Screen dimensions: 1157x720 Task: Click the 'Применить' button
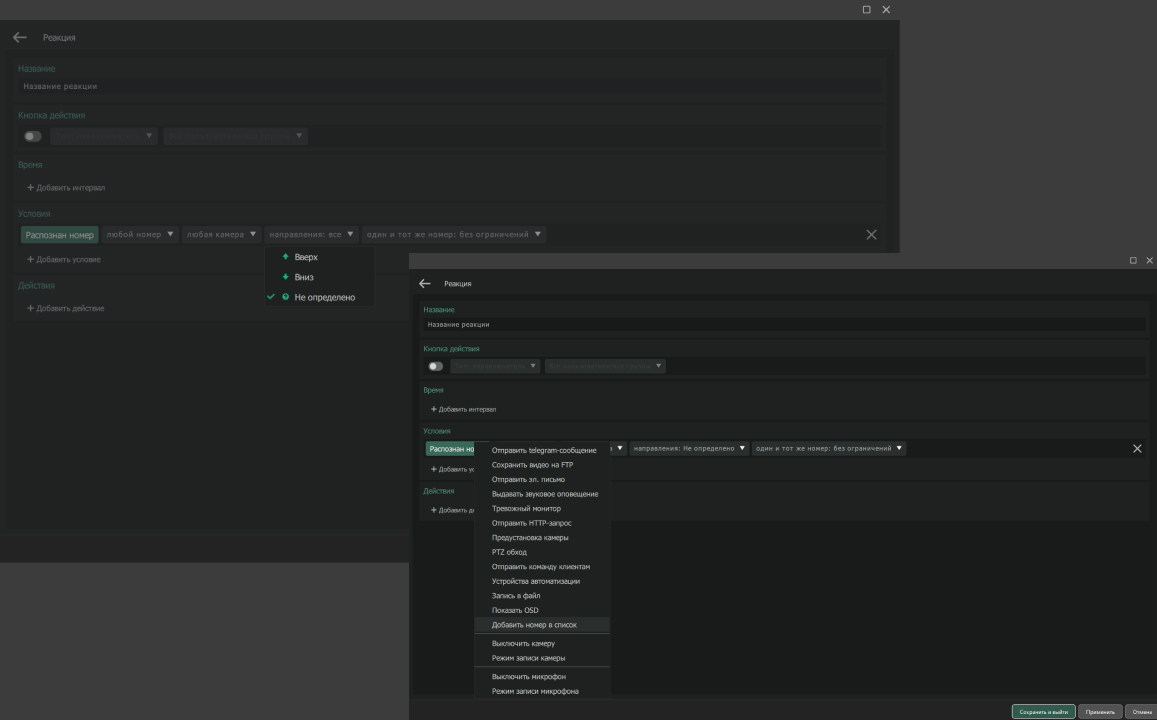click(1100, 711)
